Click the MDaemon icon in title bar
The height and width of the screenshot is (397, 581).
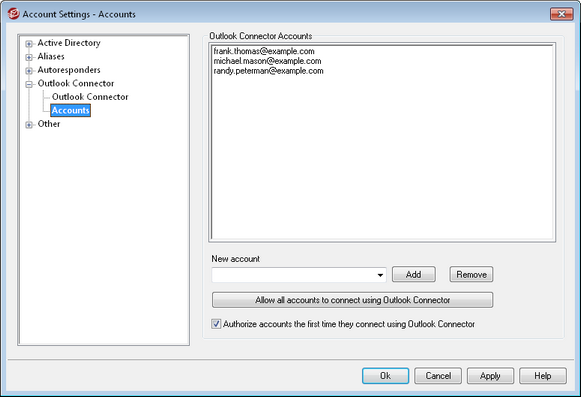pos(13,14)
